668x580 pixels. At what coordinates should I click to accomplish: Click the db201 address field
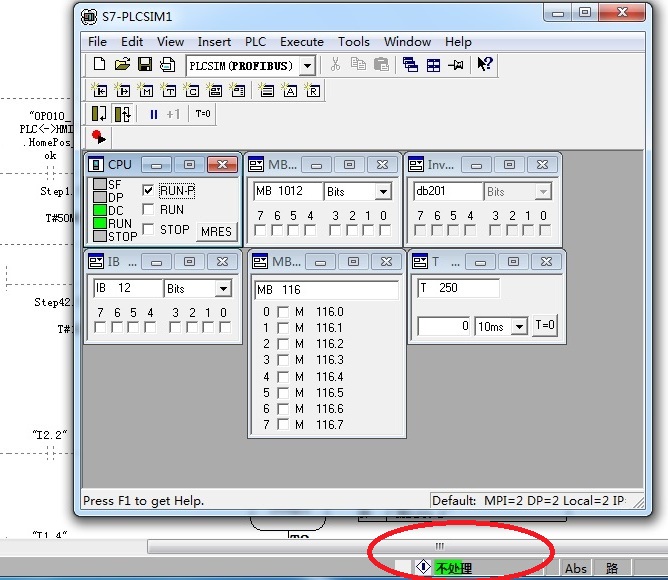(448, 191)
